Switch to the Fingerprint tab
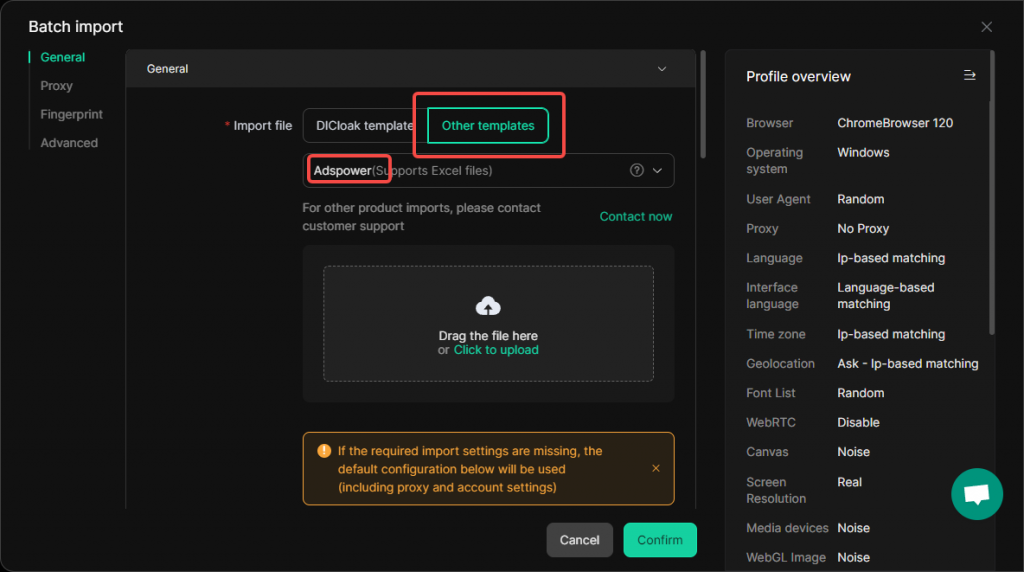 (x=71, y=114)
